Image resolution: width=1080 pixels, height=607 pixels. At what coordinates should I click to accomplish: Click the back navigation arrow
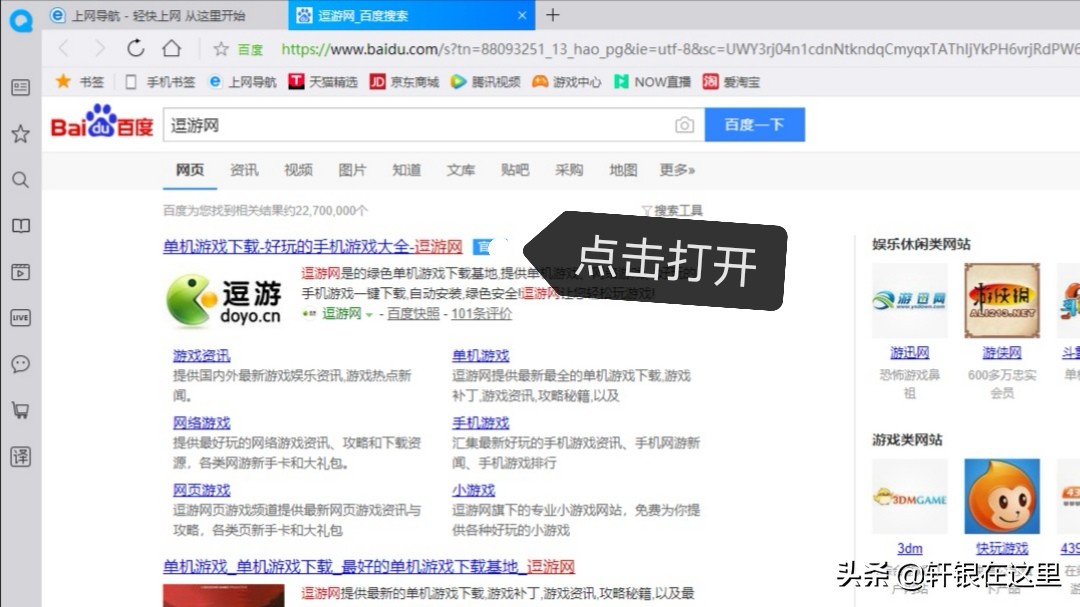pos(64,48)
